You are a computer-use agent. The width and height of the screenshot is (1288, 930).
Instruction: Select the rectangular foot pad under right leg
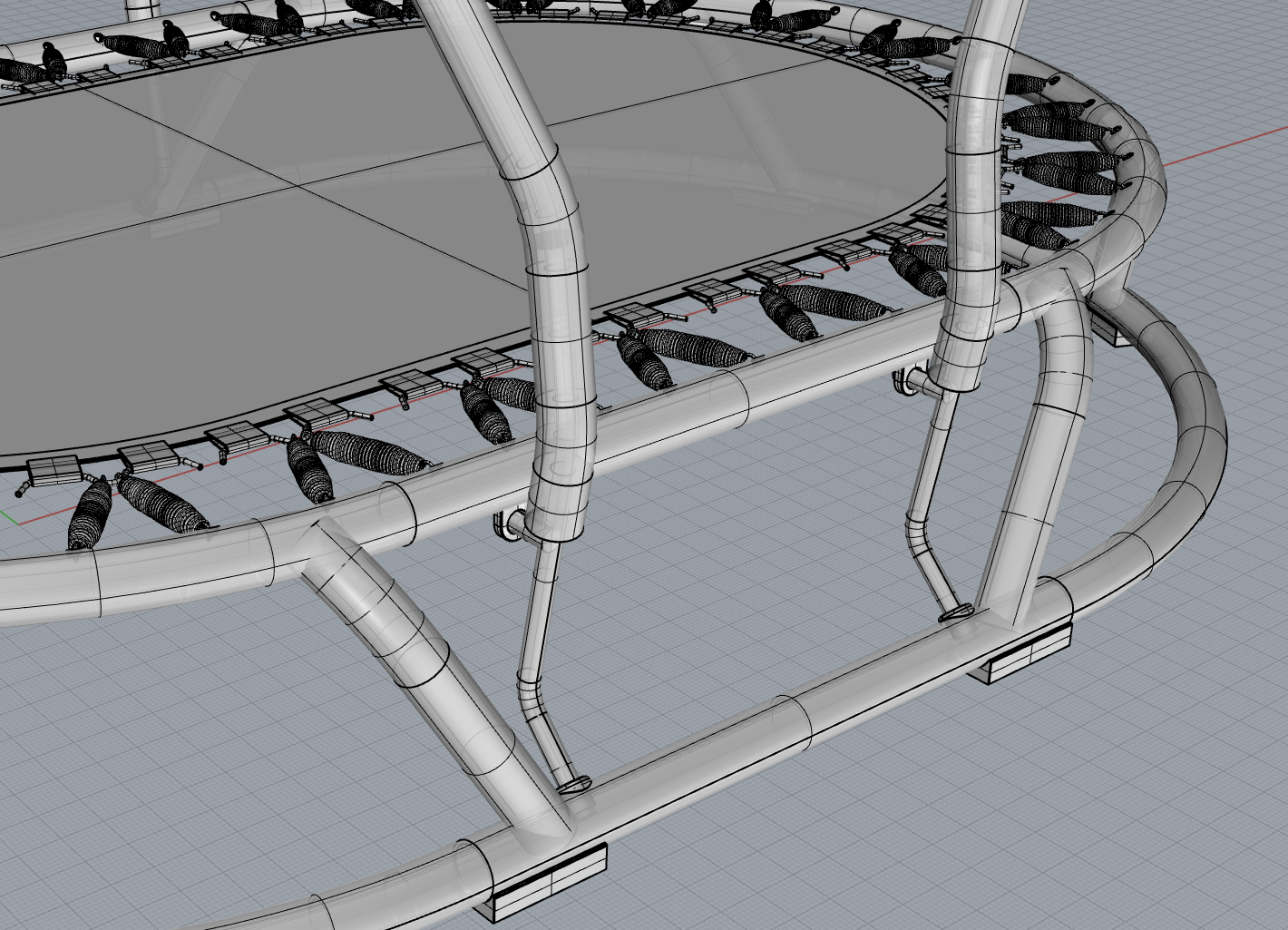coord(1020,655)
